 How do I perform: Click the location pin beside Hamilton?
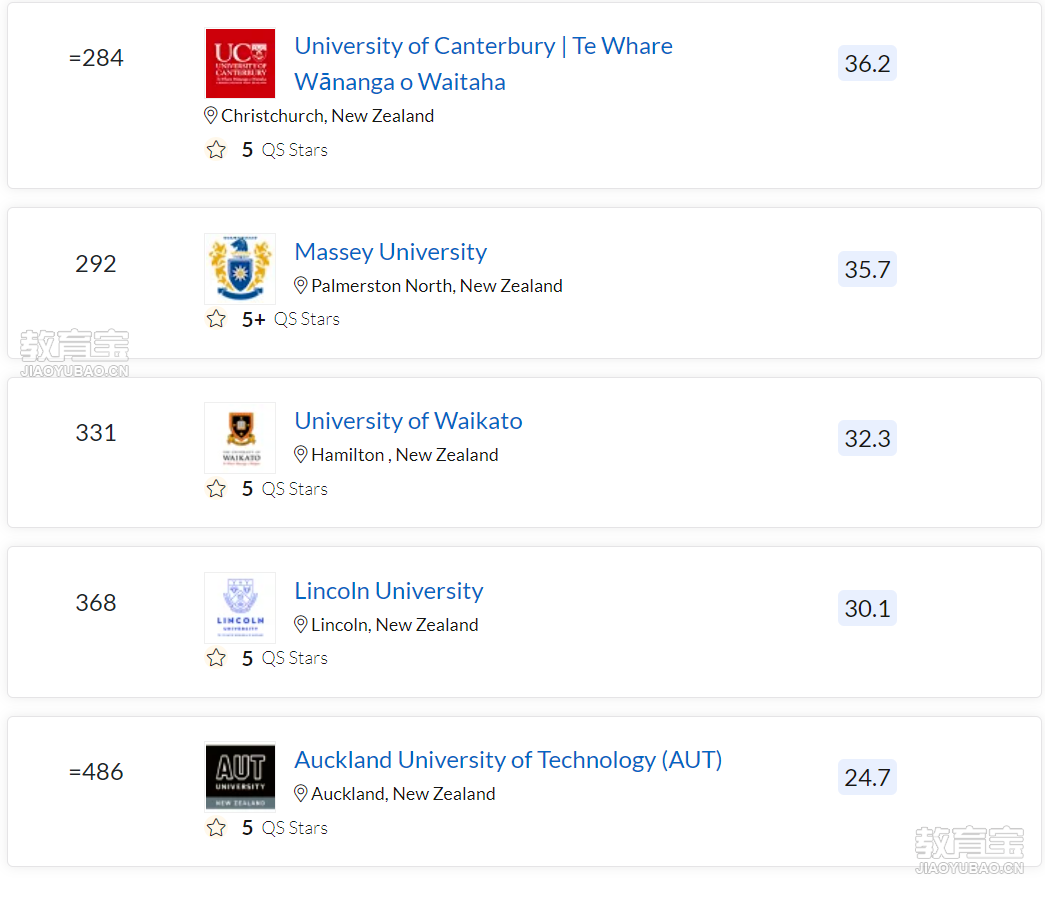[x=301, y=454]
